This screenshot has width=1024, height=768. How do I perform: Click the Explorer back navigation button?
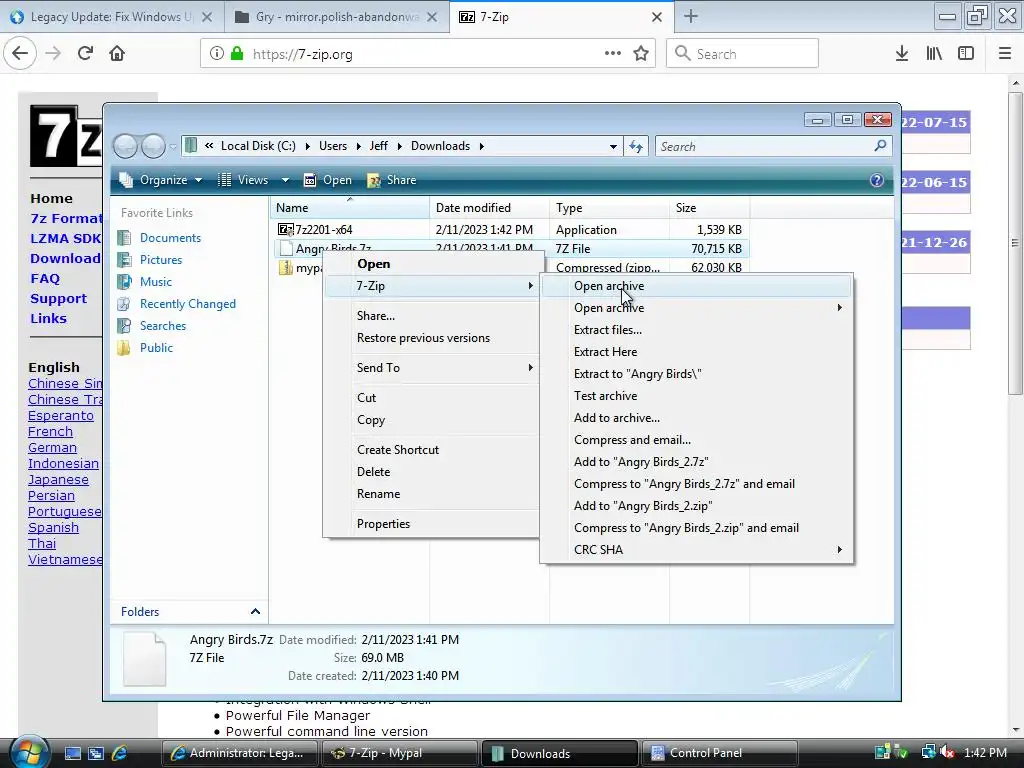click(125, 146)
